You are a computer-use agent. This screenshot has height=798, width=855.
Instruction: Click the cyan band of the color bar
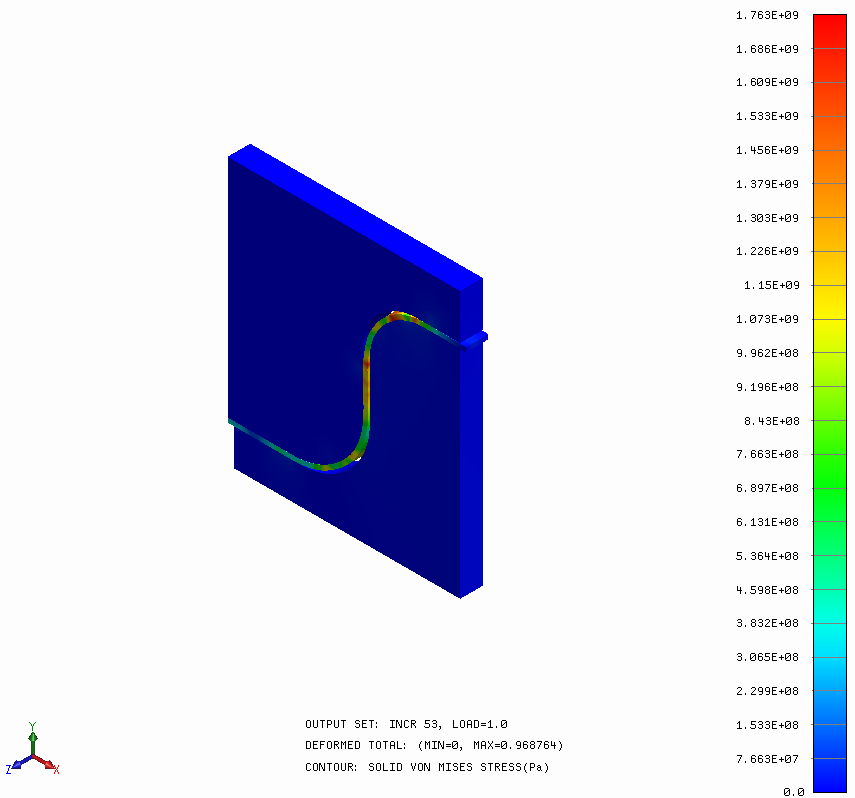click(830, 640)
